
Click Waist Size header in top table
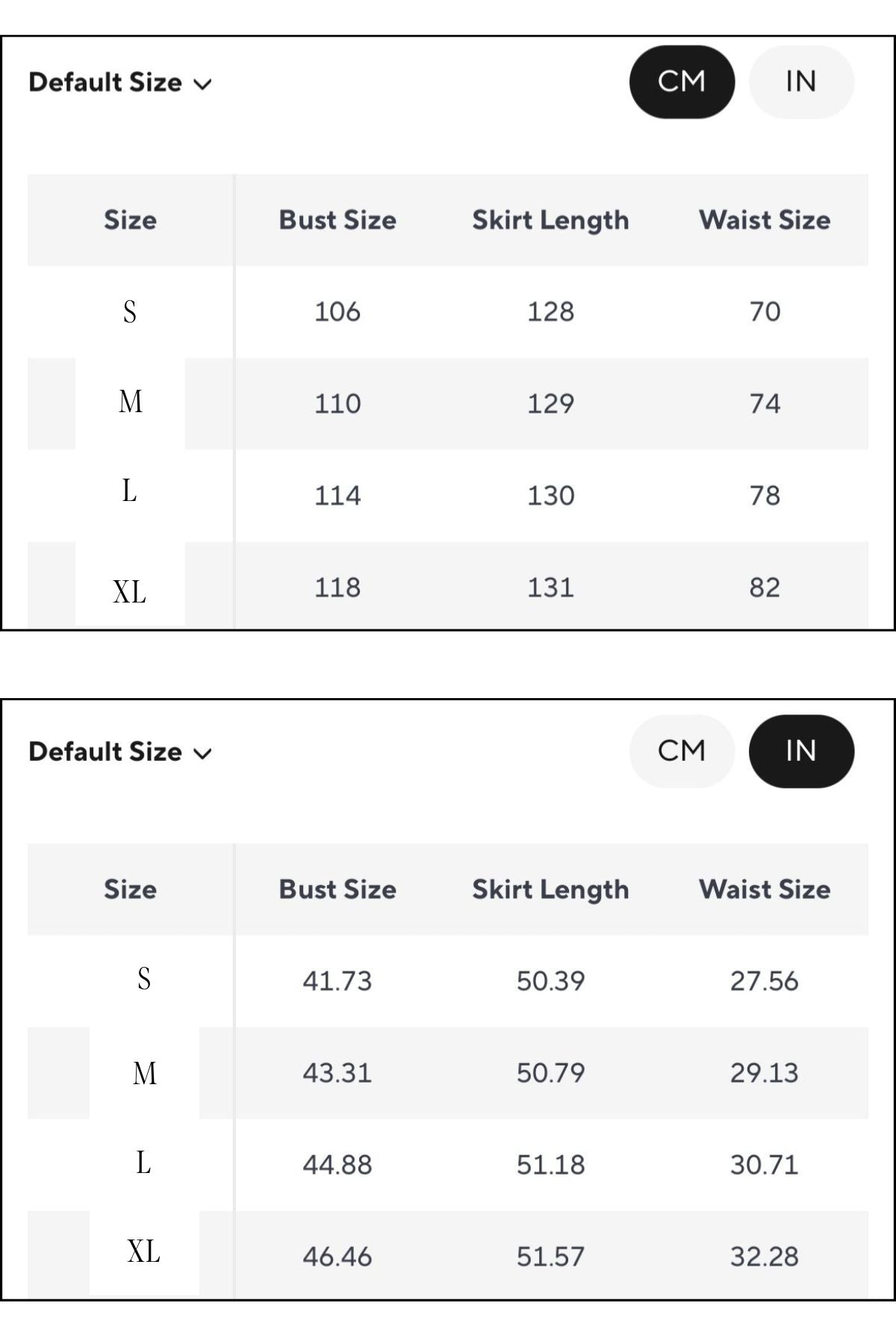coord(765,220)
